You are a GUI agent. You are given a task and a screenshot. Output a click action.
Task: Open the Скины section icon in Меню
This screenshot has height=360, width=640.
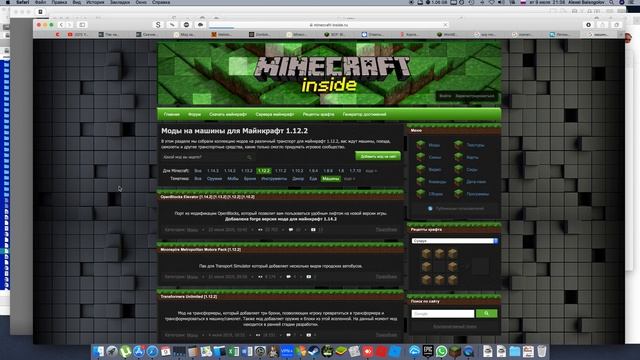pos(421,157)
